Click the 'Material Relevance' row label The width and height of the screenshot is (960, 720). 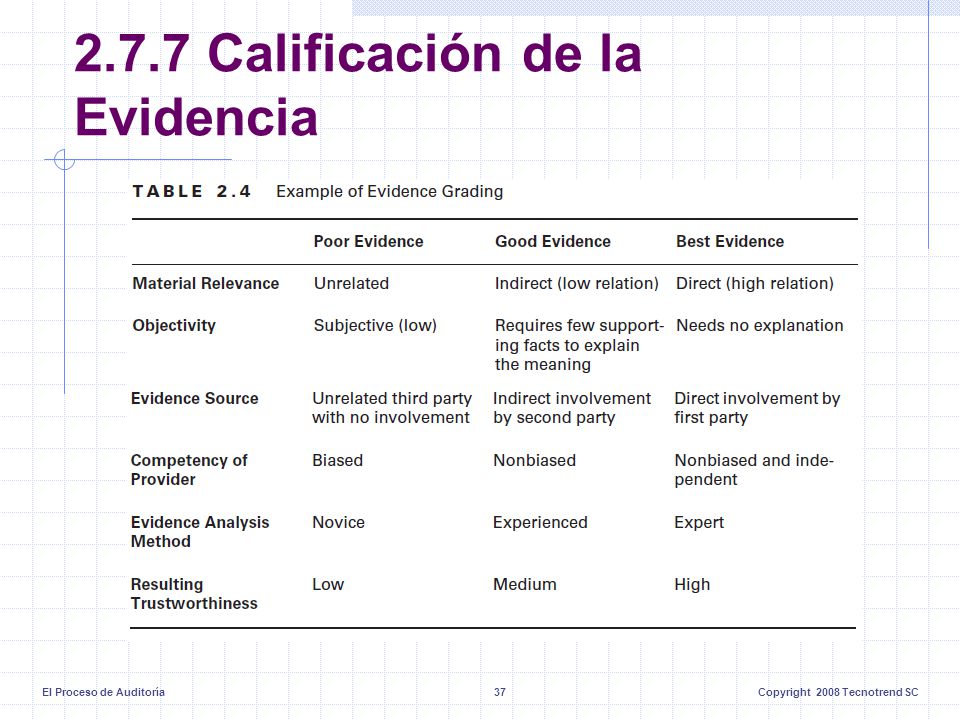coord(206,283)
